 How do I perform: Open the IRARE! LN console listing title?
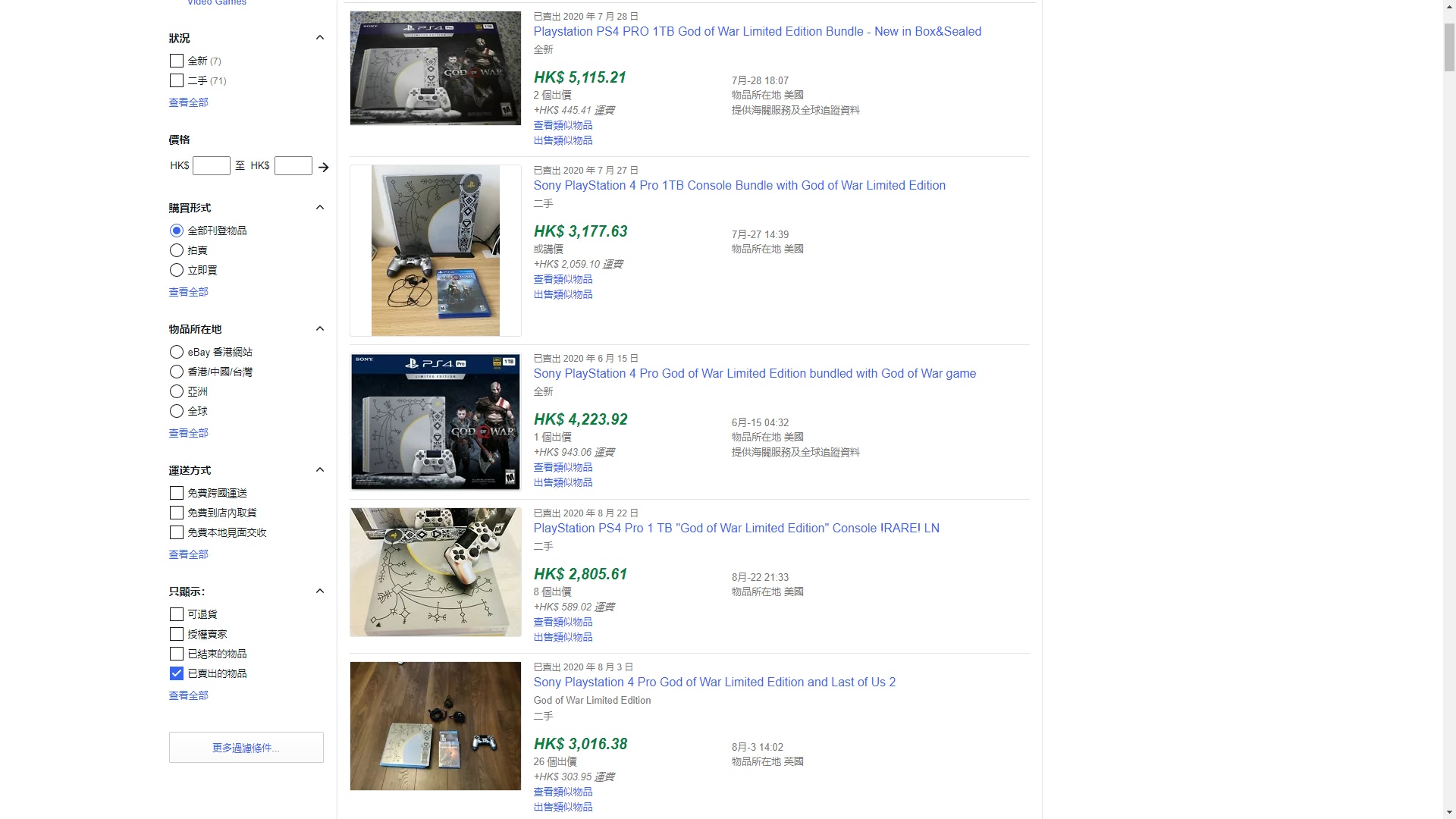pyautogui.click(x=736, y=529)
